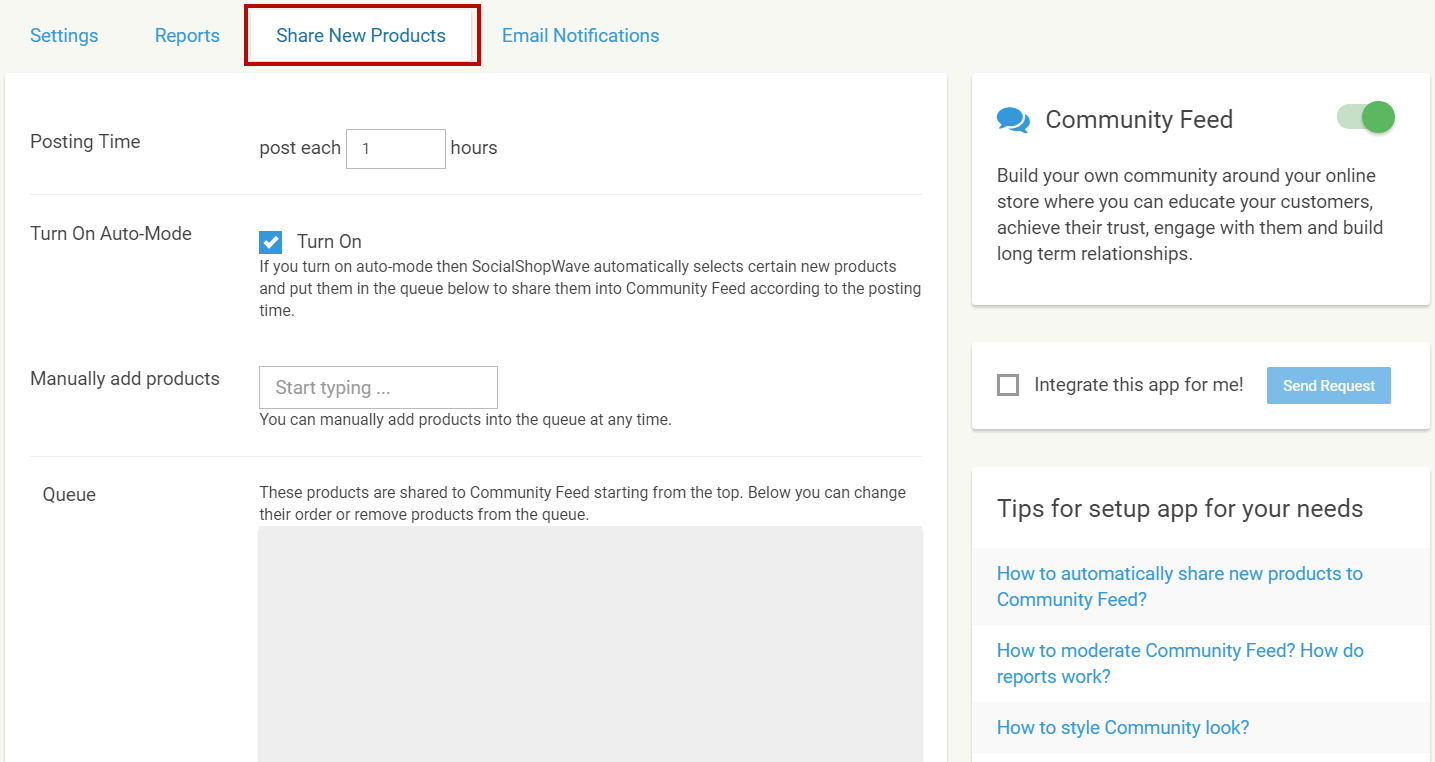Click the Turn On Auto-Mode label
Screen dimensions: 1435x762
coord(111,234)
